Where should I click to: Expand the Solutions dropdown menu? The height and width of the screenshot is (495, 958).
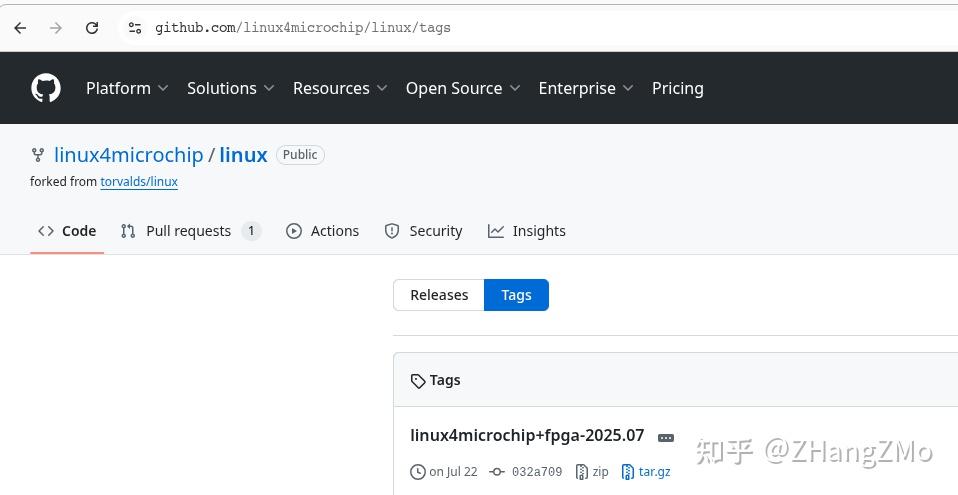(x=230, y=88)
